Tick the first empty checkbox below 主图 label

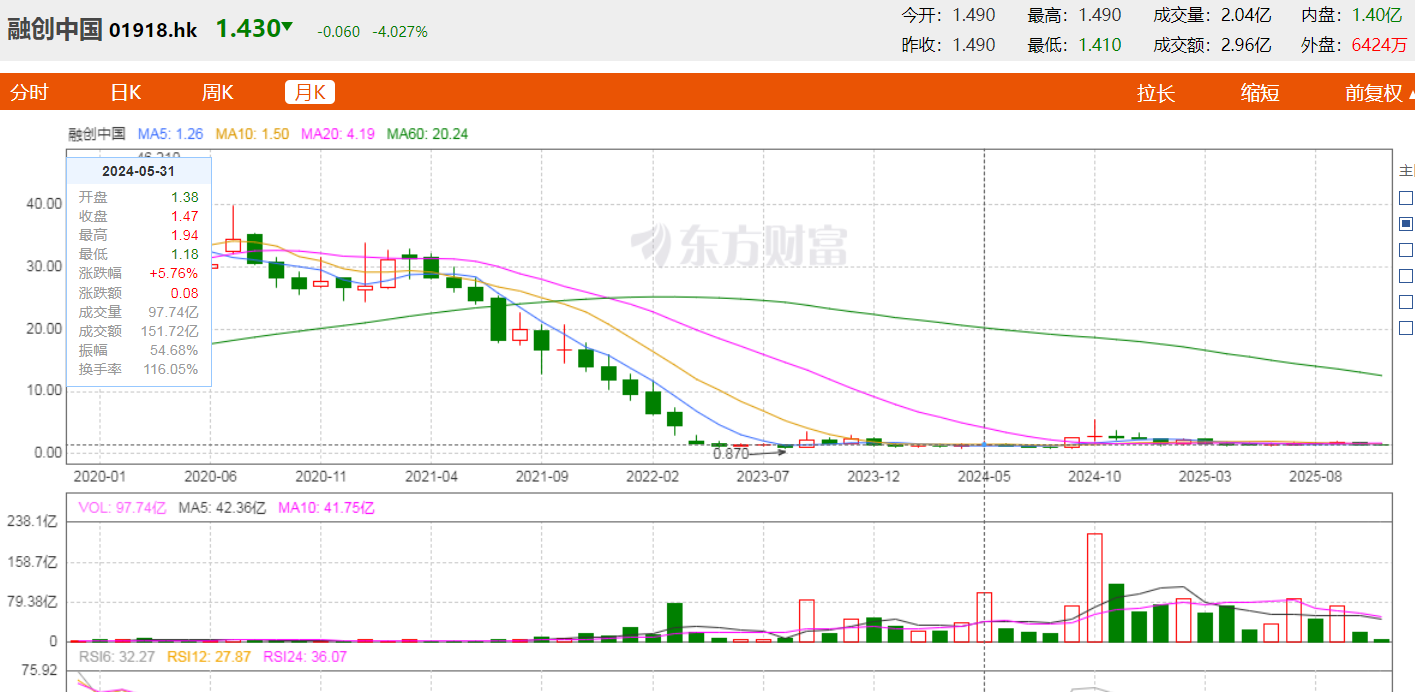point(1406,198)
